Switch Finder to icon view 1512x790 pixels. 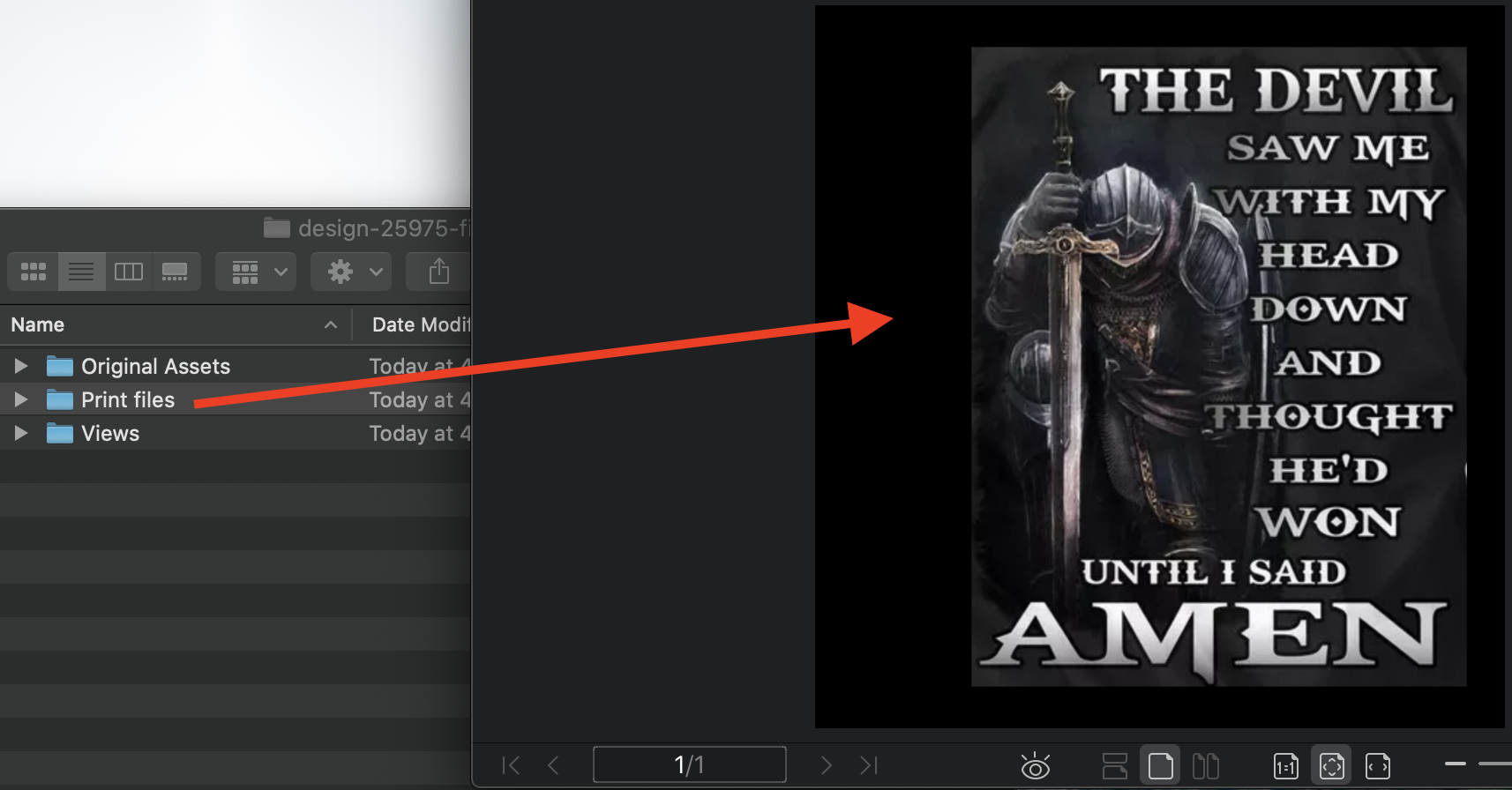click(34, 272)
